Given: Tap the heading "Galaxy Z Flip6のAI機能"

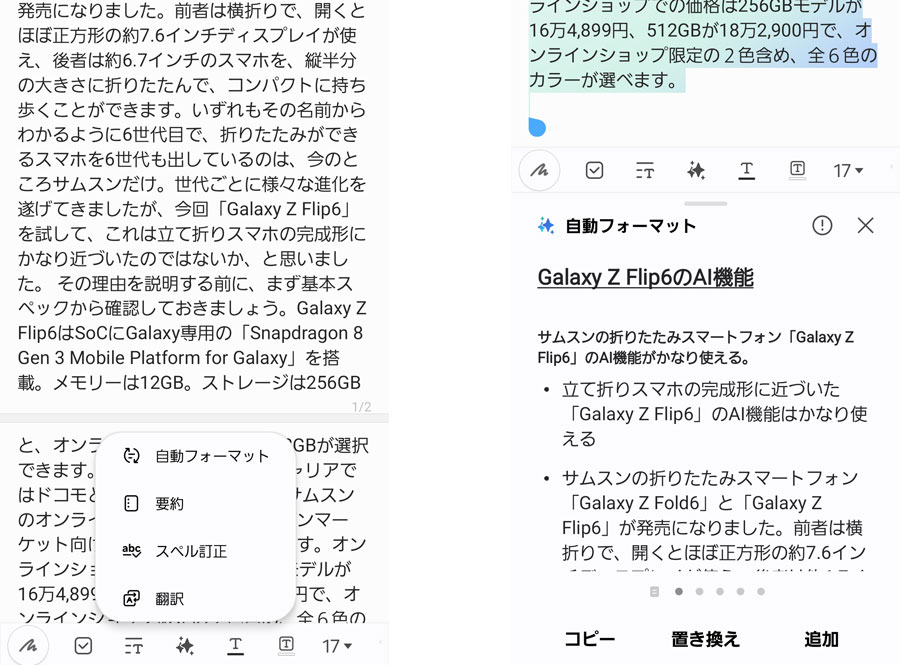Looking at the screenshot, I should [x=646, y=278].
